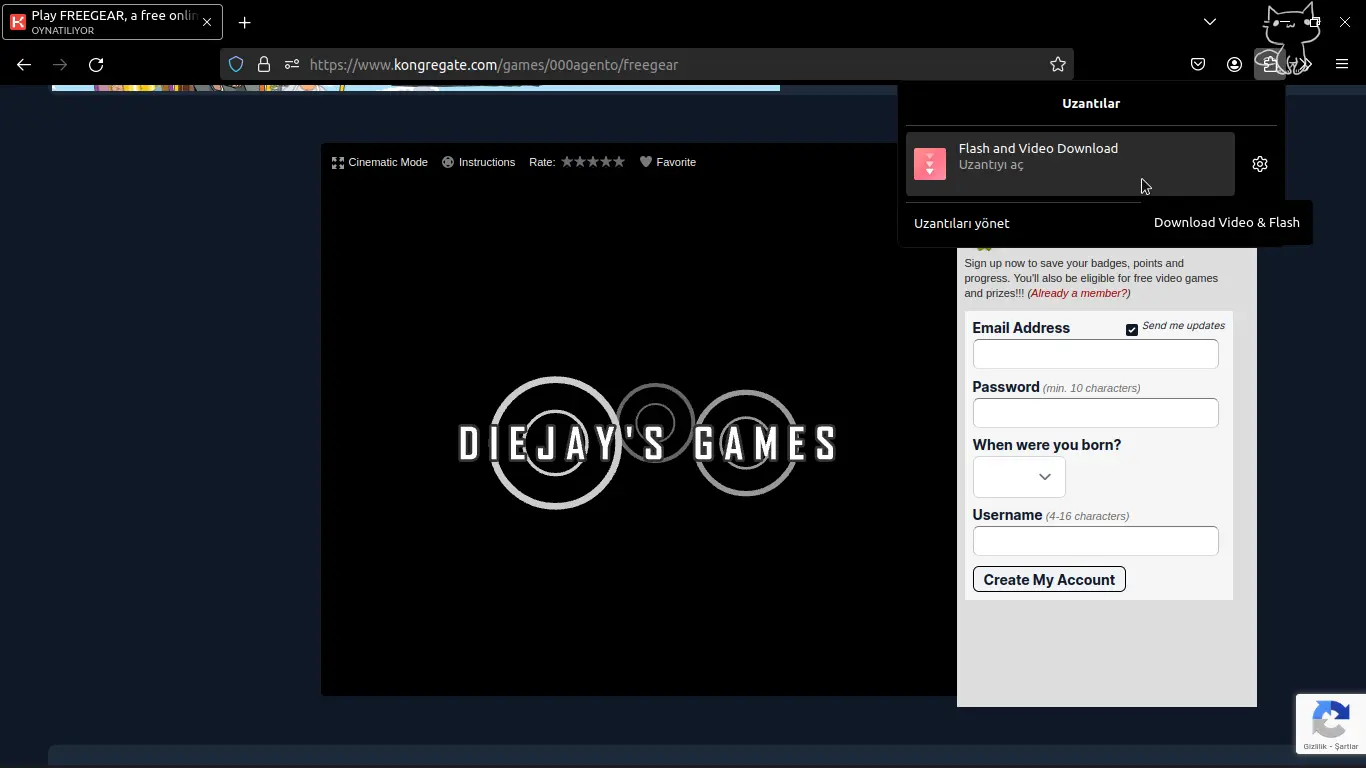Open site permissions icon in address bar
This screenshot has height=768, width=1366.
point(292,64)
